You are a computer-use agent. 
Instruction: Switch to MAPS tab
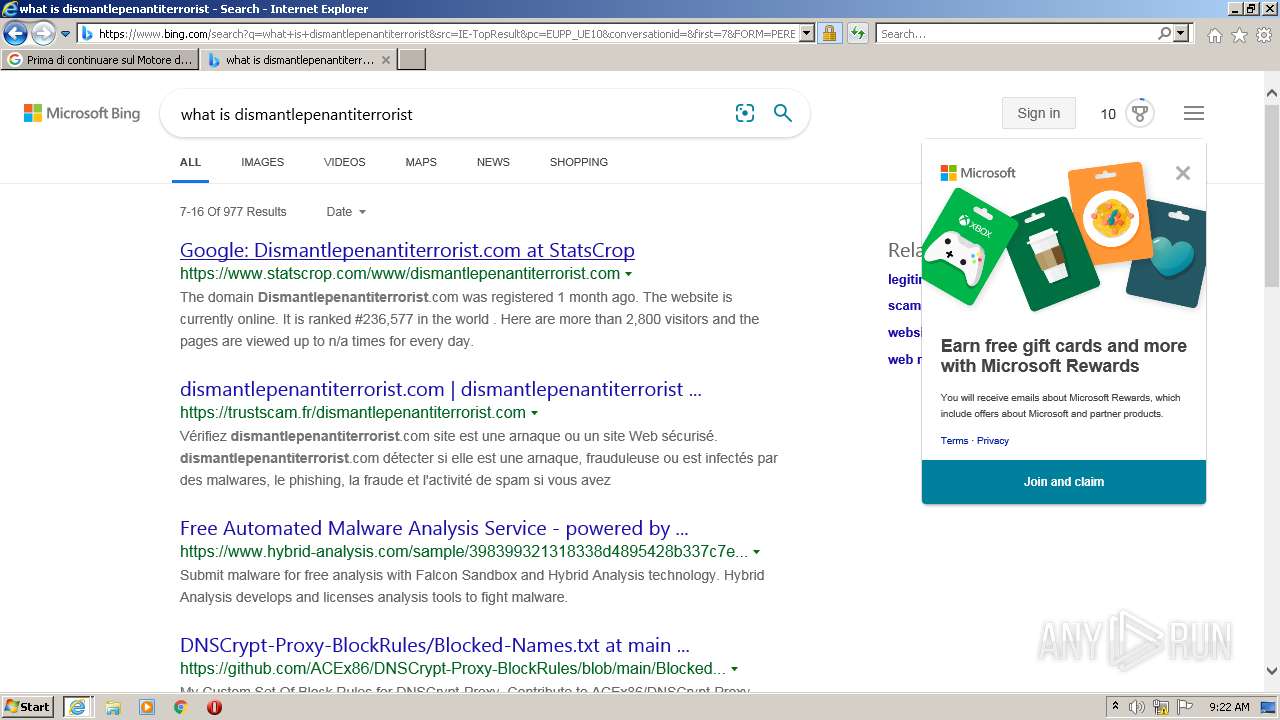(421, 162)
